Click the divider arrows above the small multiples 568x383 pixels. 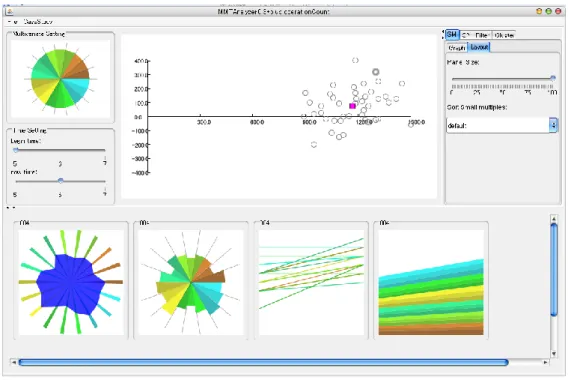click(12, 208)
